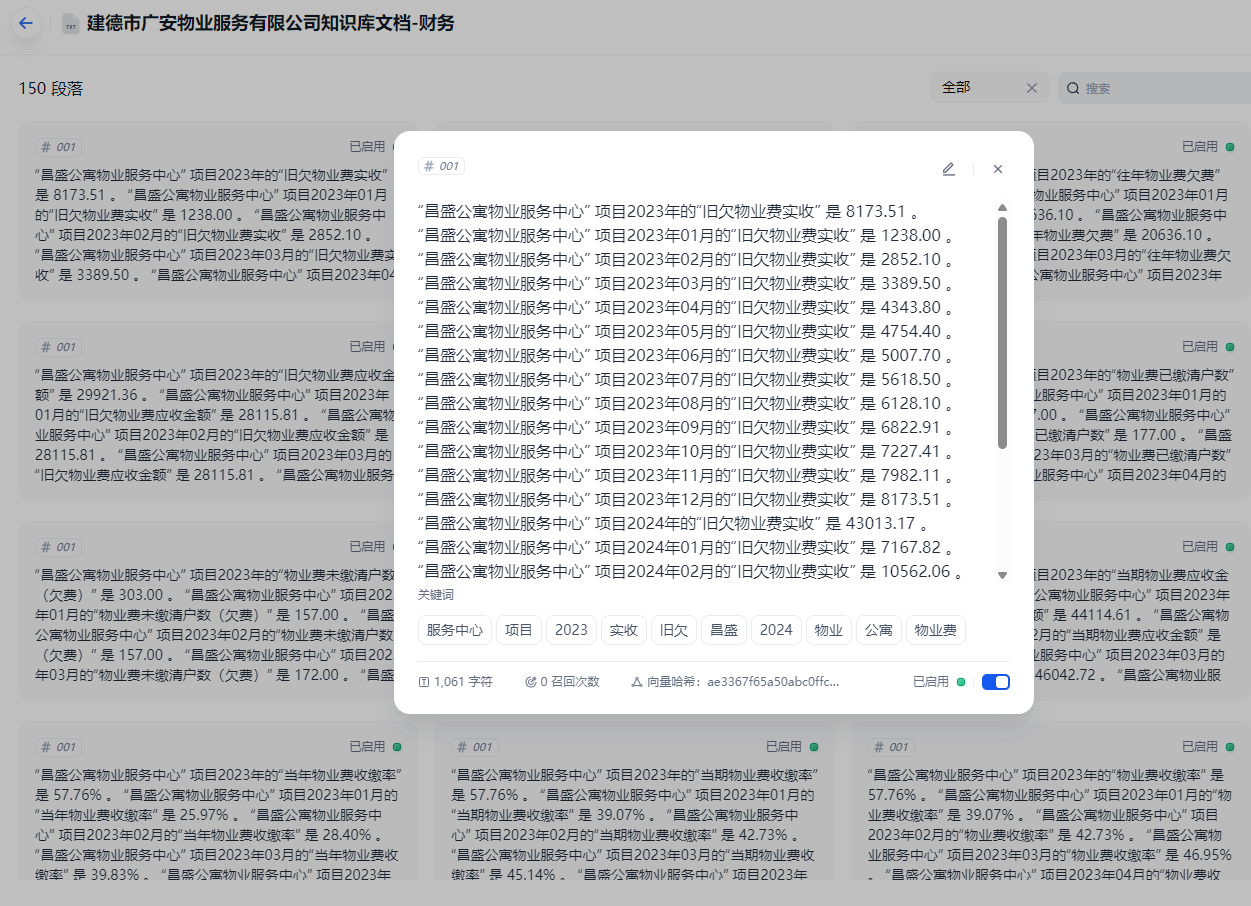Select the 旧欠 keyword tag
The width and height of the screenshot is (1251, 906).
(674, 630)
